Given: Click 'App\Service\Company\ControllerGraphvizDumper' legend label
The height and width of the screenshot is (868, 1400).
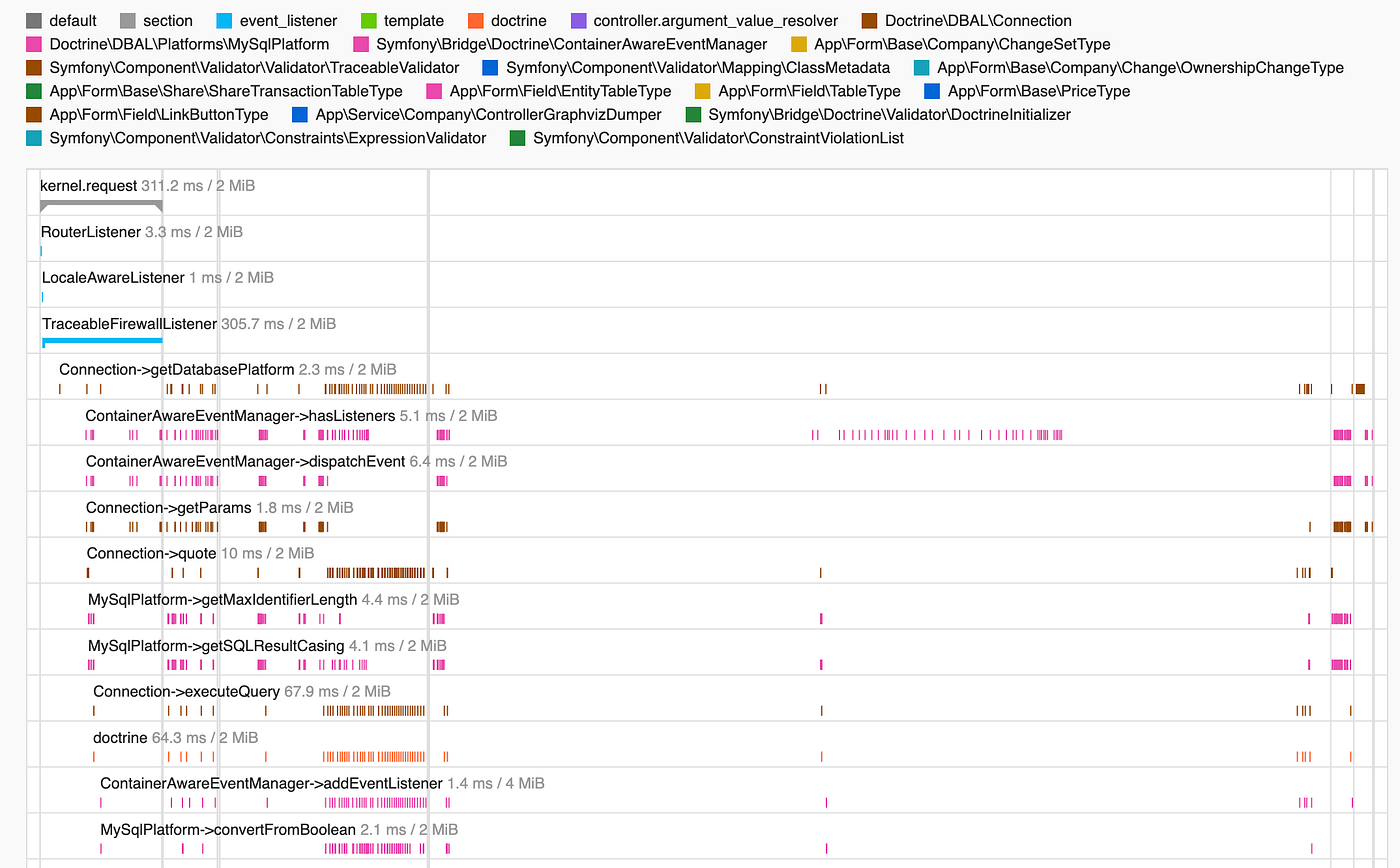Looking at the screenshot, I should [x=489, y=114].
